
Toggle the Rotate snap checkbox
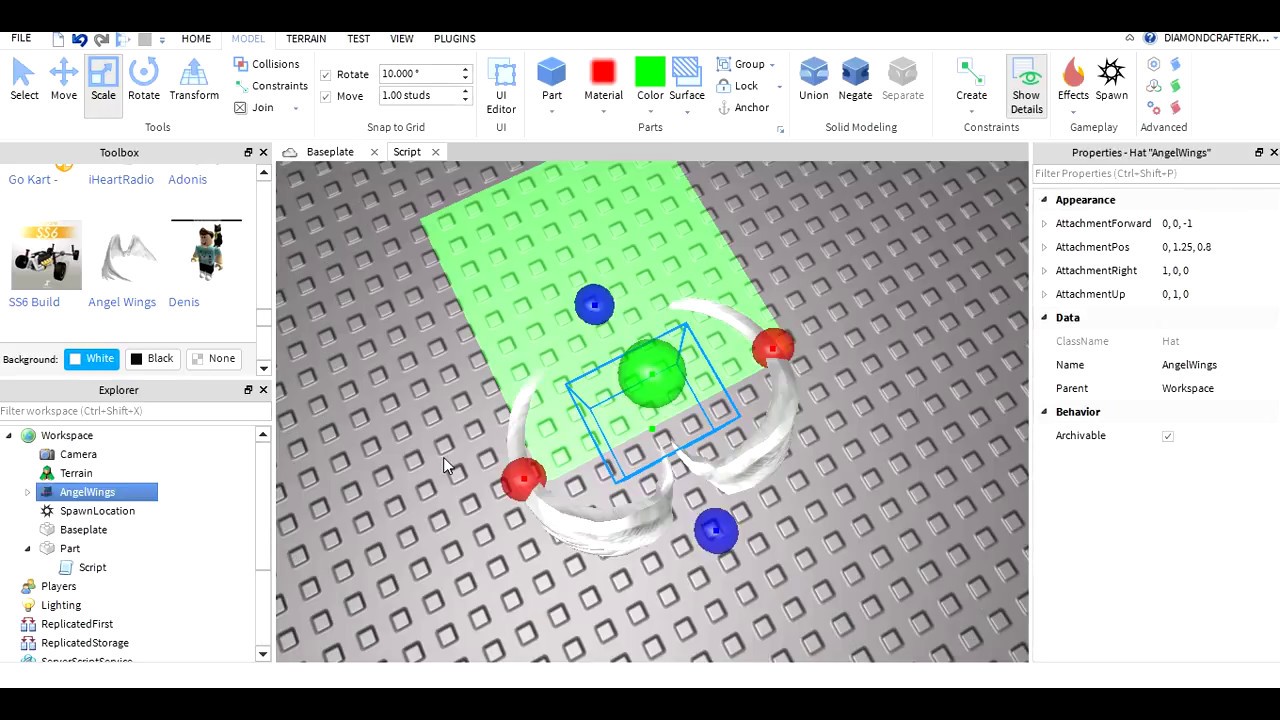tap(326, 74)
